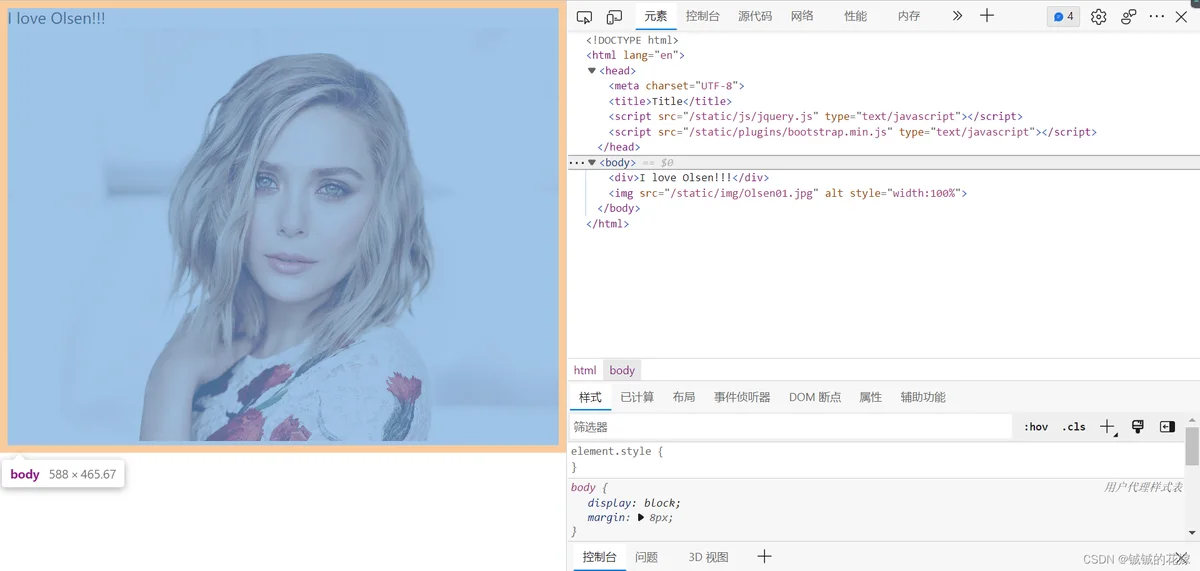Add new style rule plus icon

click(x=1107, y=427)
